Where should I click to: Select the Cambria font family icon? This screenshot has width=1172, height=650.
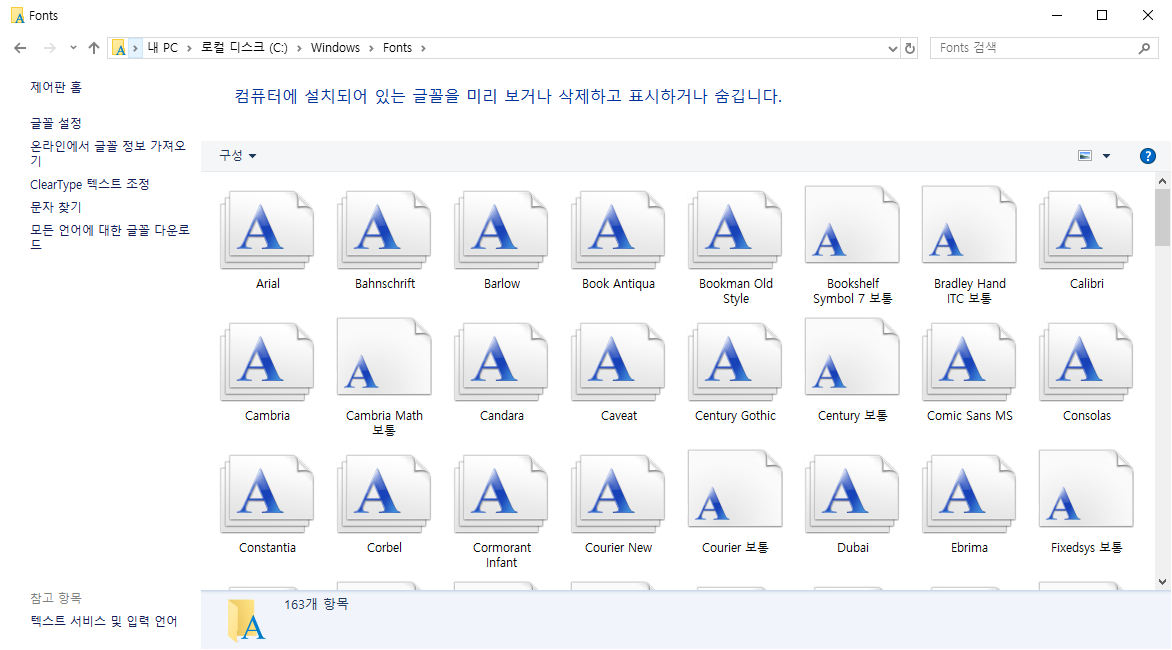point(267,363)
